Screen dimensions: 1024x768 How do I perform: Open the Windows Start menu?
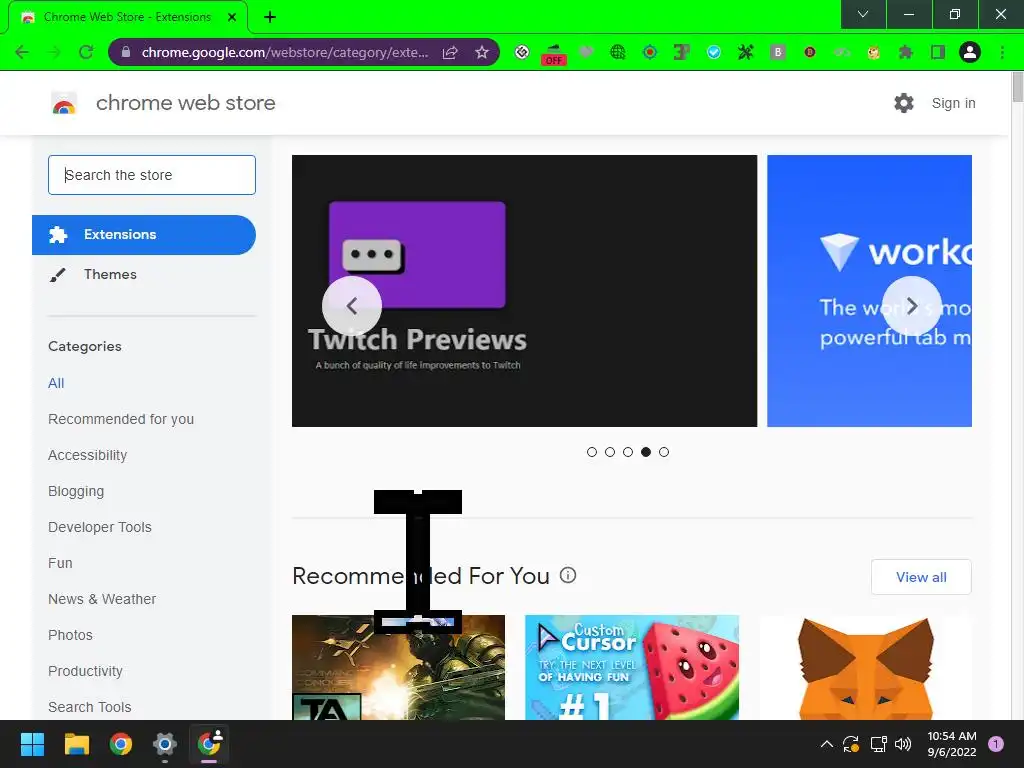(32, 744)
